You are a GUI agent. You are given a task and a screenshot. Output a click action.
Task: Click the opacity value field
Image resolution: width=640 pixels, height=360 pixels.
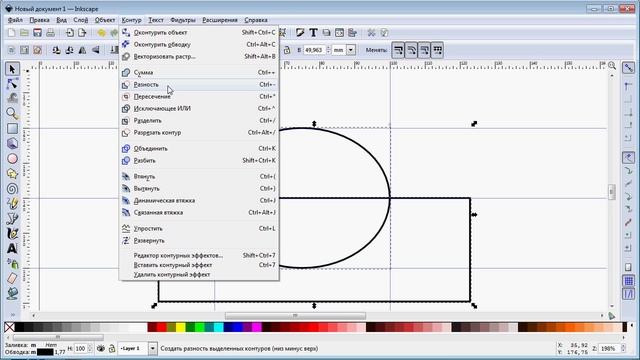tap(80, 349)
